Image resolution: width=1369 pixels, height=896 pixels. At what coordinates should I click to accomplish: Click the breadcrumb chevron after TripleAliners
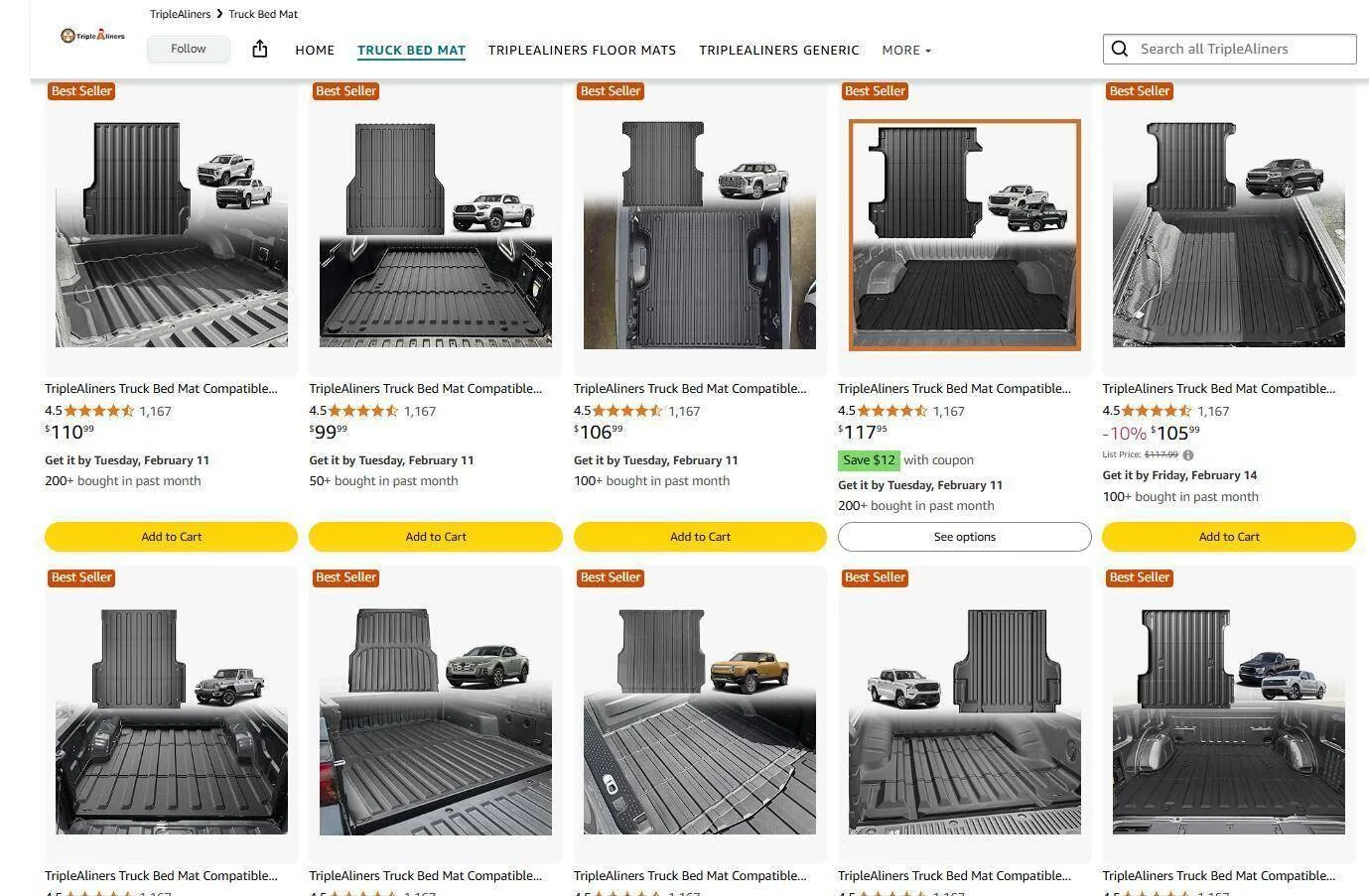click(x=219, y=14)
